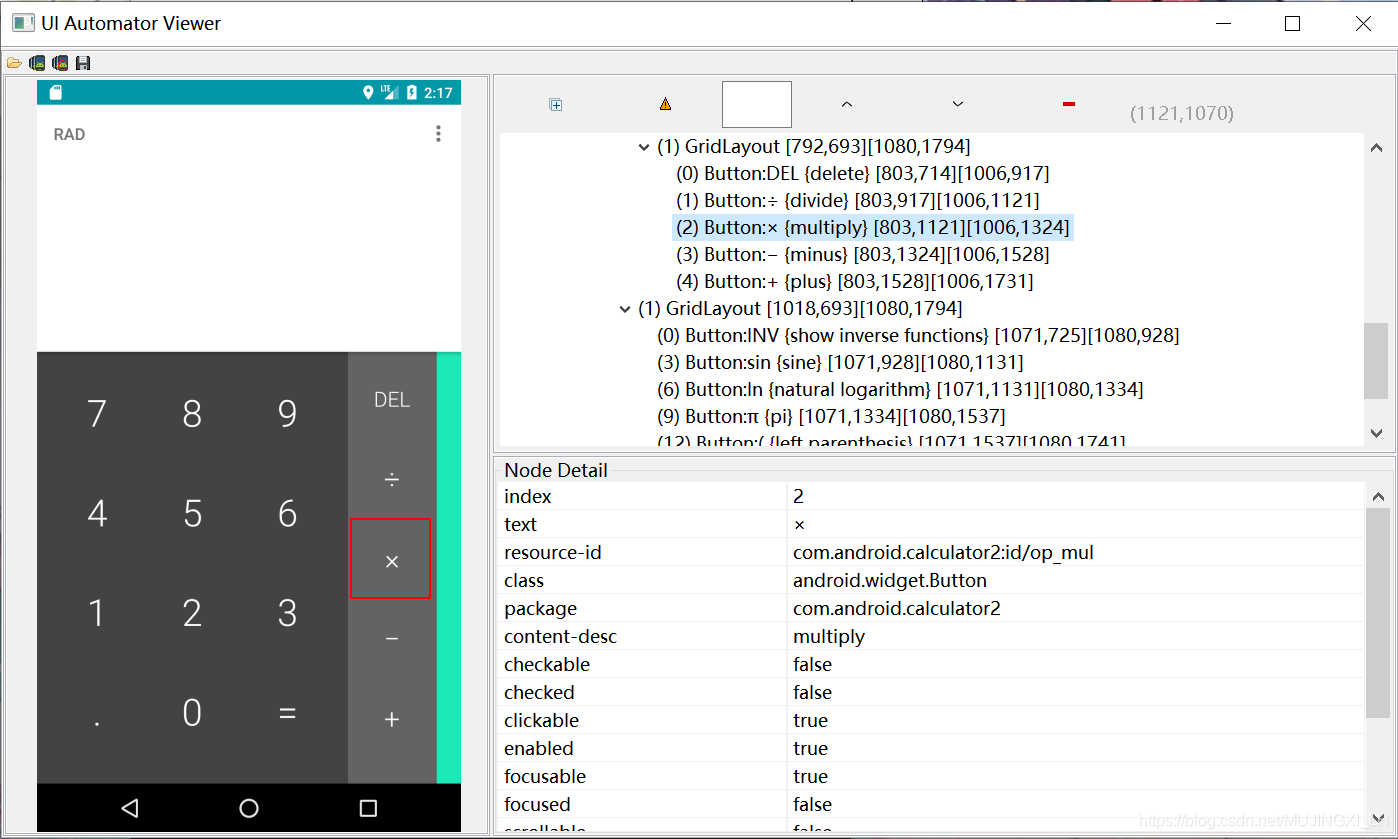
Task: Tap the DEL key in calculator
Action: 392,400
